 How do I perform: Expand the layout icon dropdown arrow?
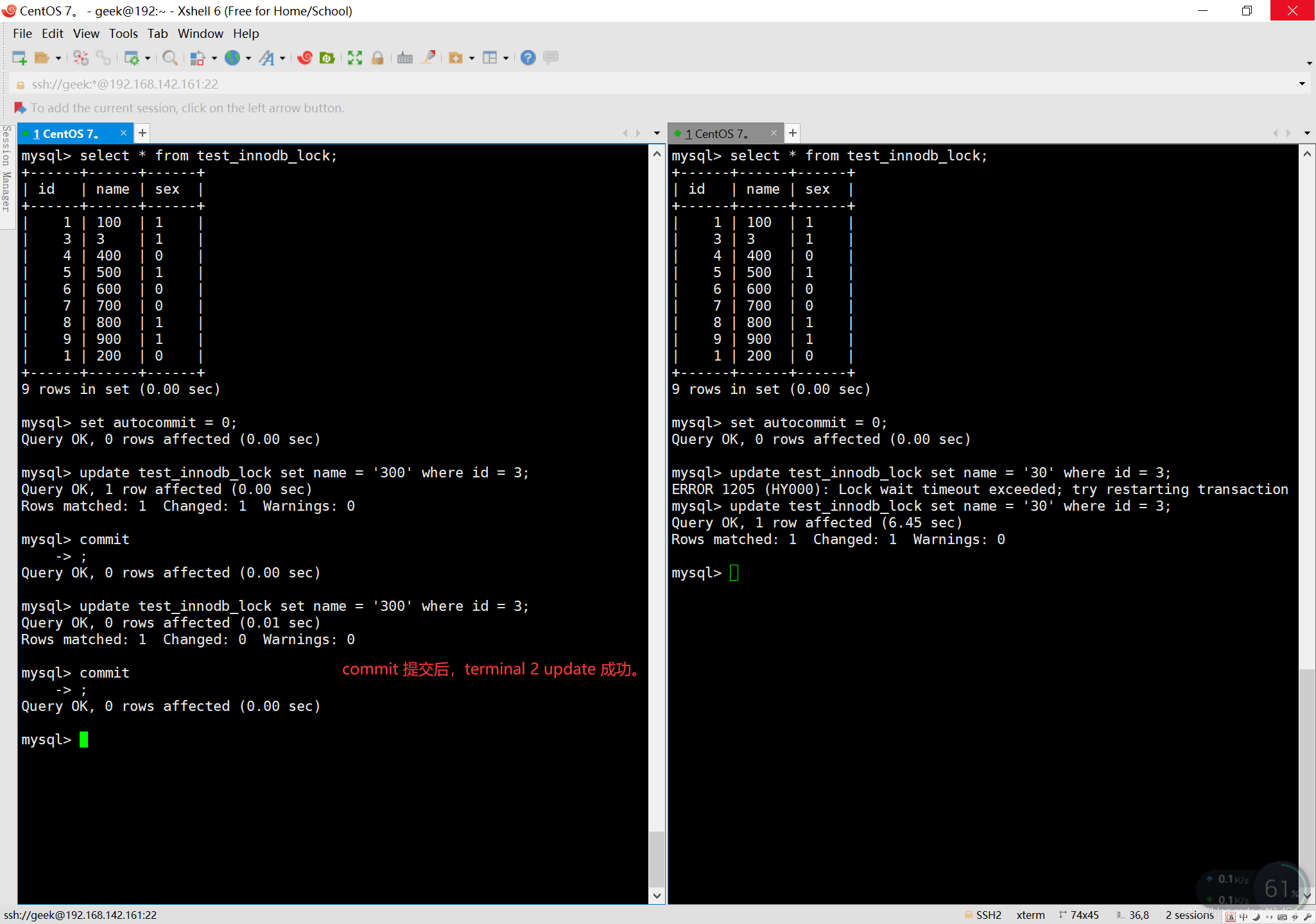click(x=506, y=58)
